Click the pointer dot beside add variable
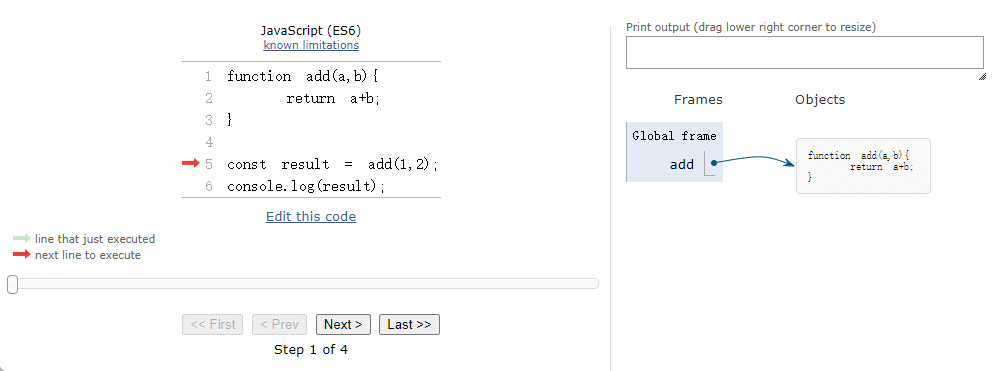The image size is (1004, 371). [713, 163]
